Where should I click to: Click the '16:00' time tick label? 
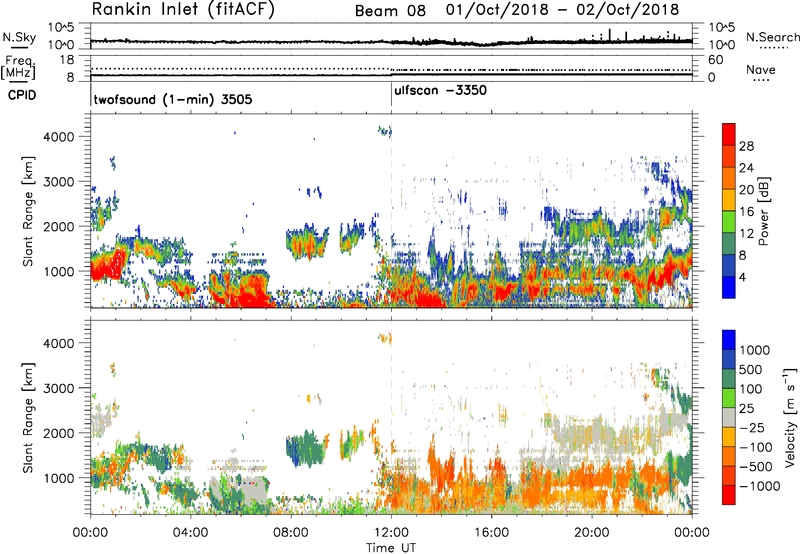click(x=491, y=533)
